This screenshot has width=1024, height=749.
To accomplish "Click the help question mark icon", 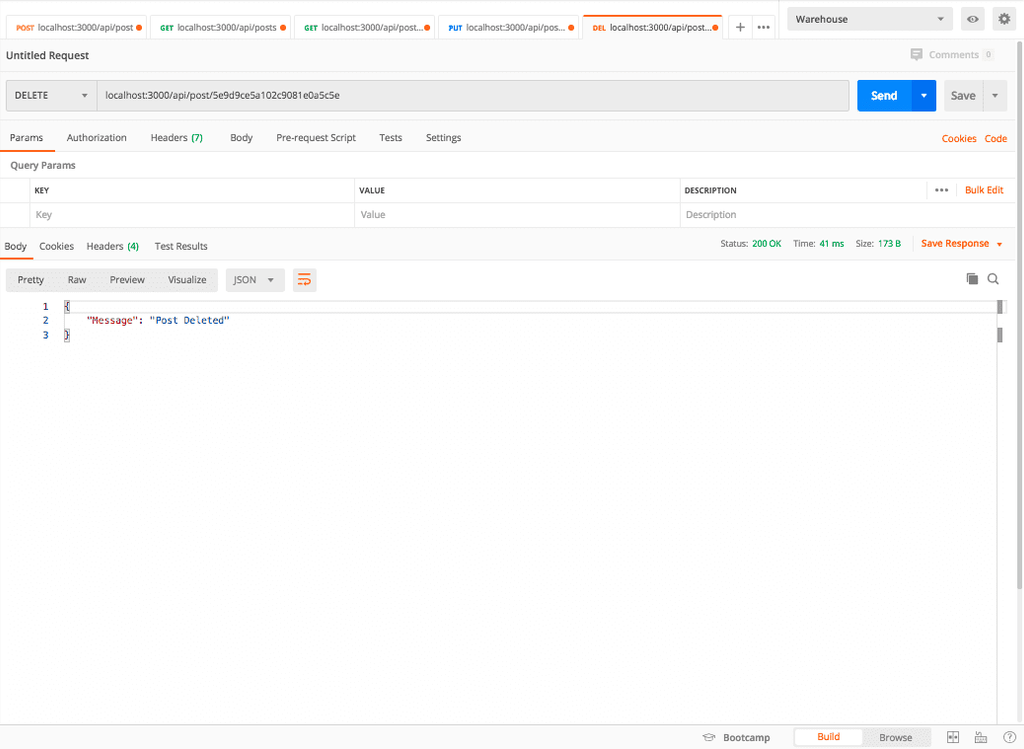I will [1009, 737].
